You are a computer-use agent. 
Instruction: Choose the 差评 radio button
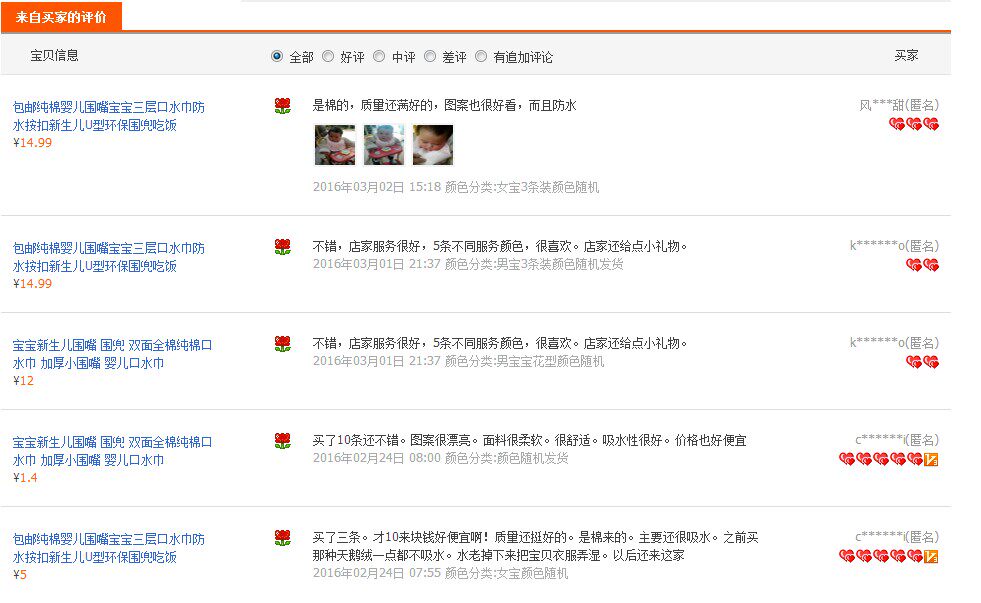[x=430, y=56]
